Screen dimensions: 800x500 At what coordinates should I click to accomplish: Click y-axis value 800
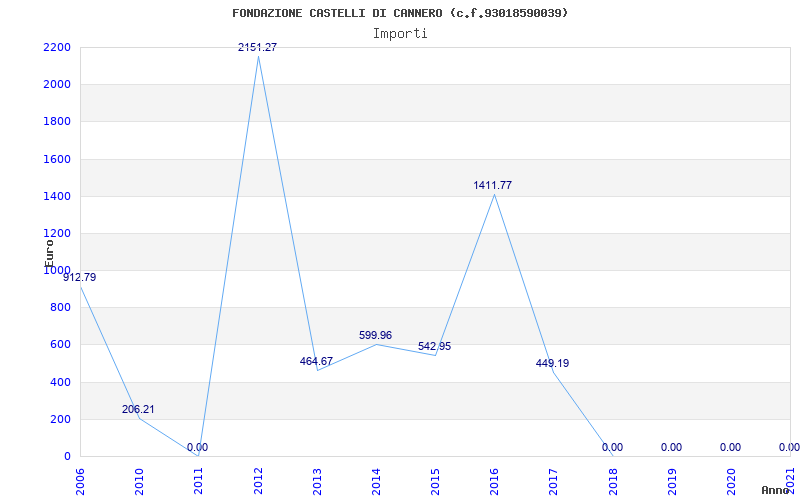pyautogui.click(x=61, y=308)
